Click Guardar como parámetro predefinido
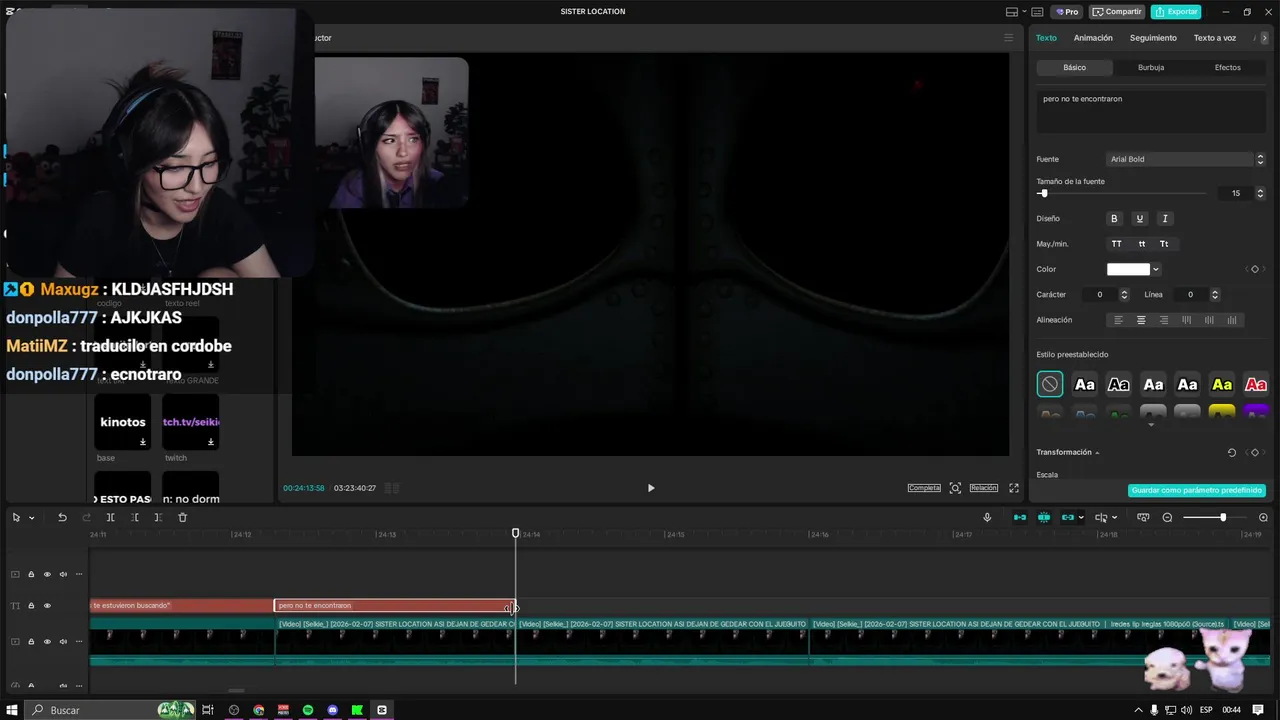Screen dimensions: 1280x720 (1197, 491)
